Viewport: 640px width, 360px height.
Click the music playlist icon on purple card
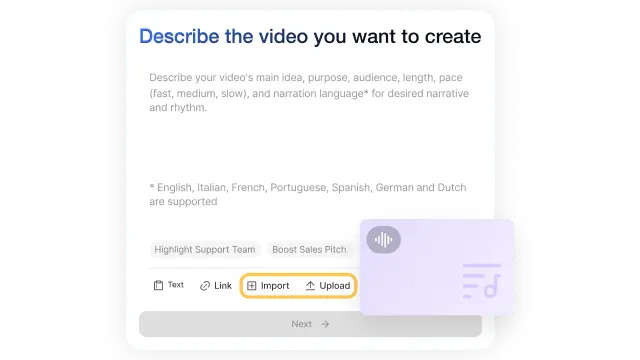pos(481,281)
